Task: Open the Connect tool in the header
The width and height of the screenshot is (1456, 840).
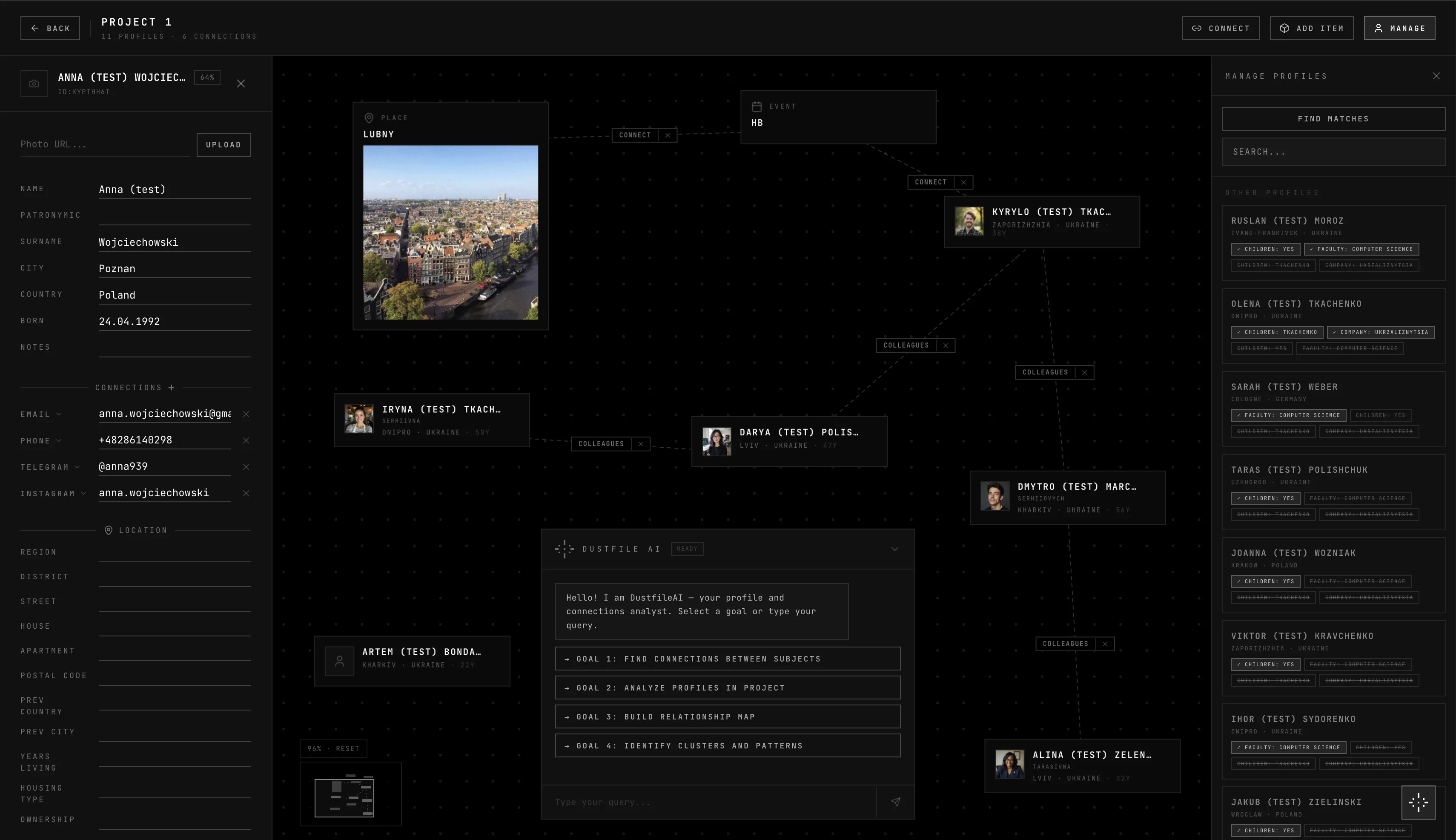Action: pyautogui.click(x=1221, y=28)
